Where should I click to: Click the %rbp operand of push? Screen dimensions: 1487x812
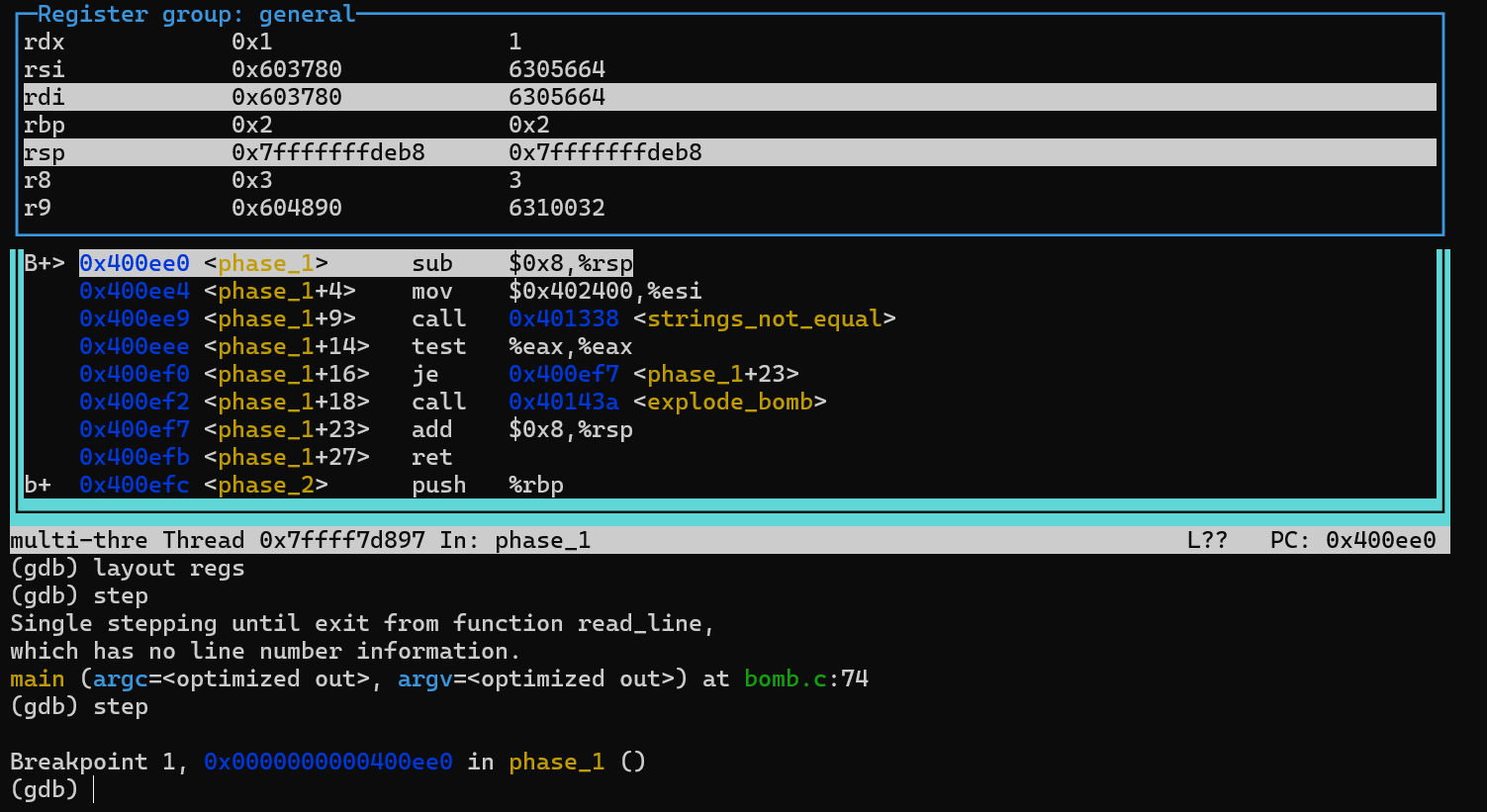pos(536,485)
